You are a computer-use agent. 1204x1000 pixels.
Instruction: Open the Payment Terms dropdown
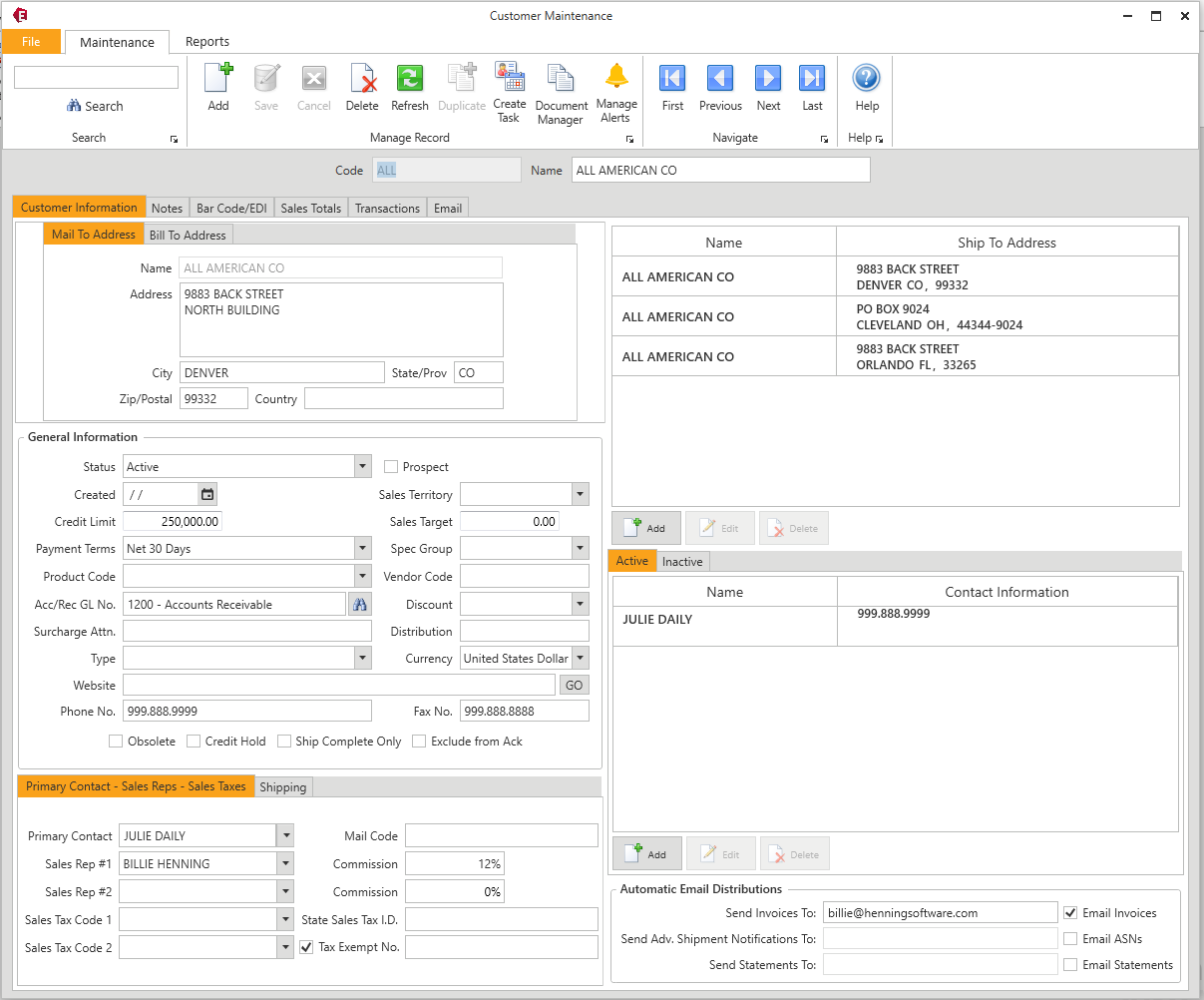[x=361, y=548]
